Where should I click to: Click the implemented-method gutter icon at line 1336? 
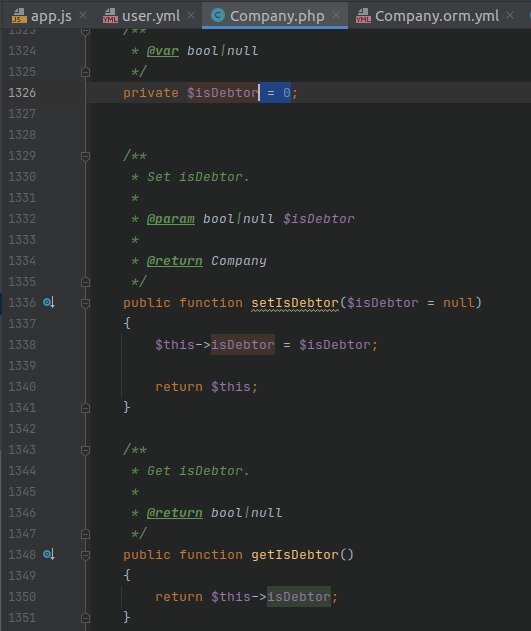coord(49,302)
